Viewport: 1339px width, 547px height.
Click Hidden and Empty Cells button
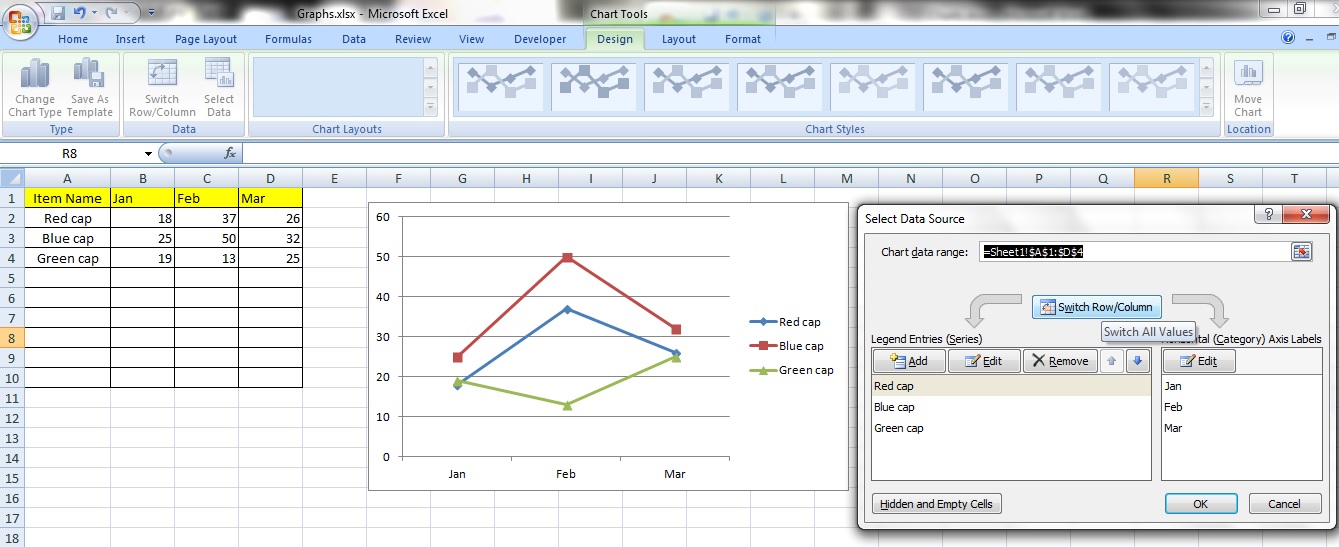tap(936, 504)
